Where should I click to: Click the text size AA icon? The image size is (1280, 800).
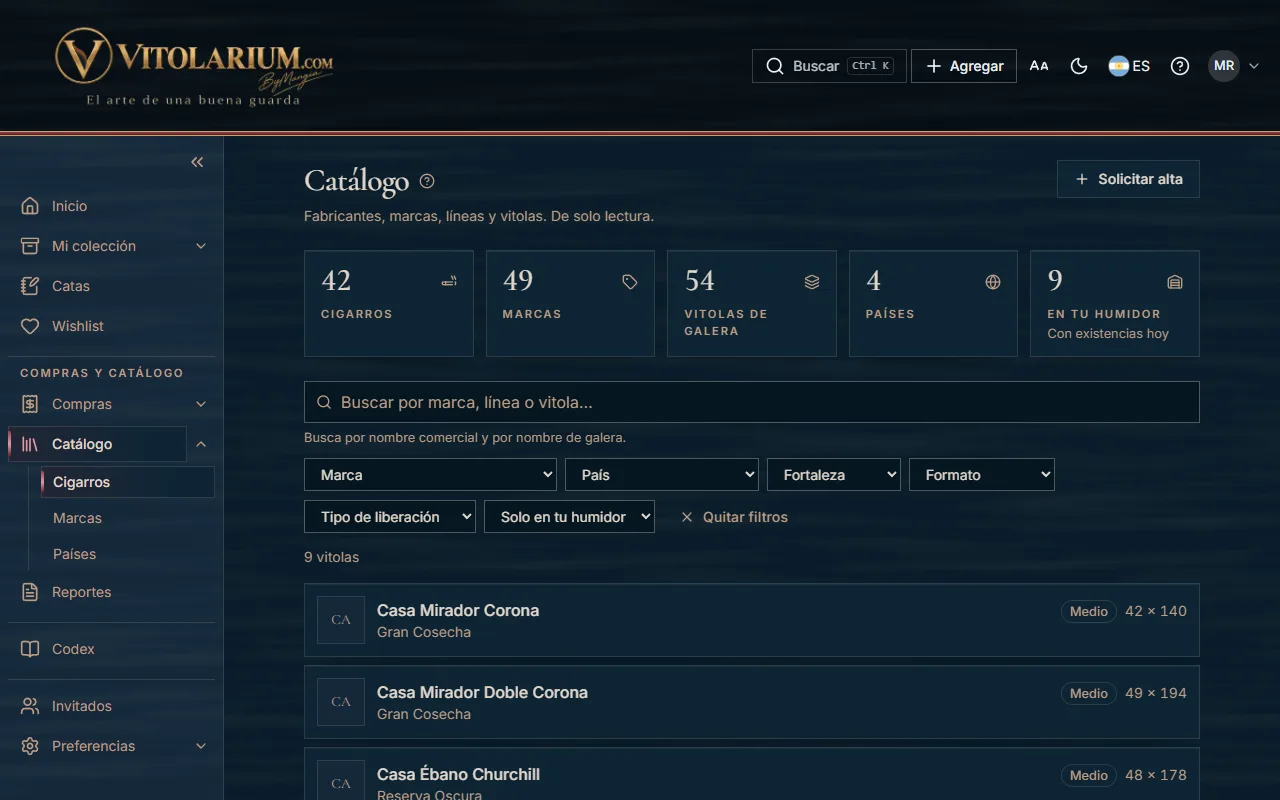point(1039,66)
